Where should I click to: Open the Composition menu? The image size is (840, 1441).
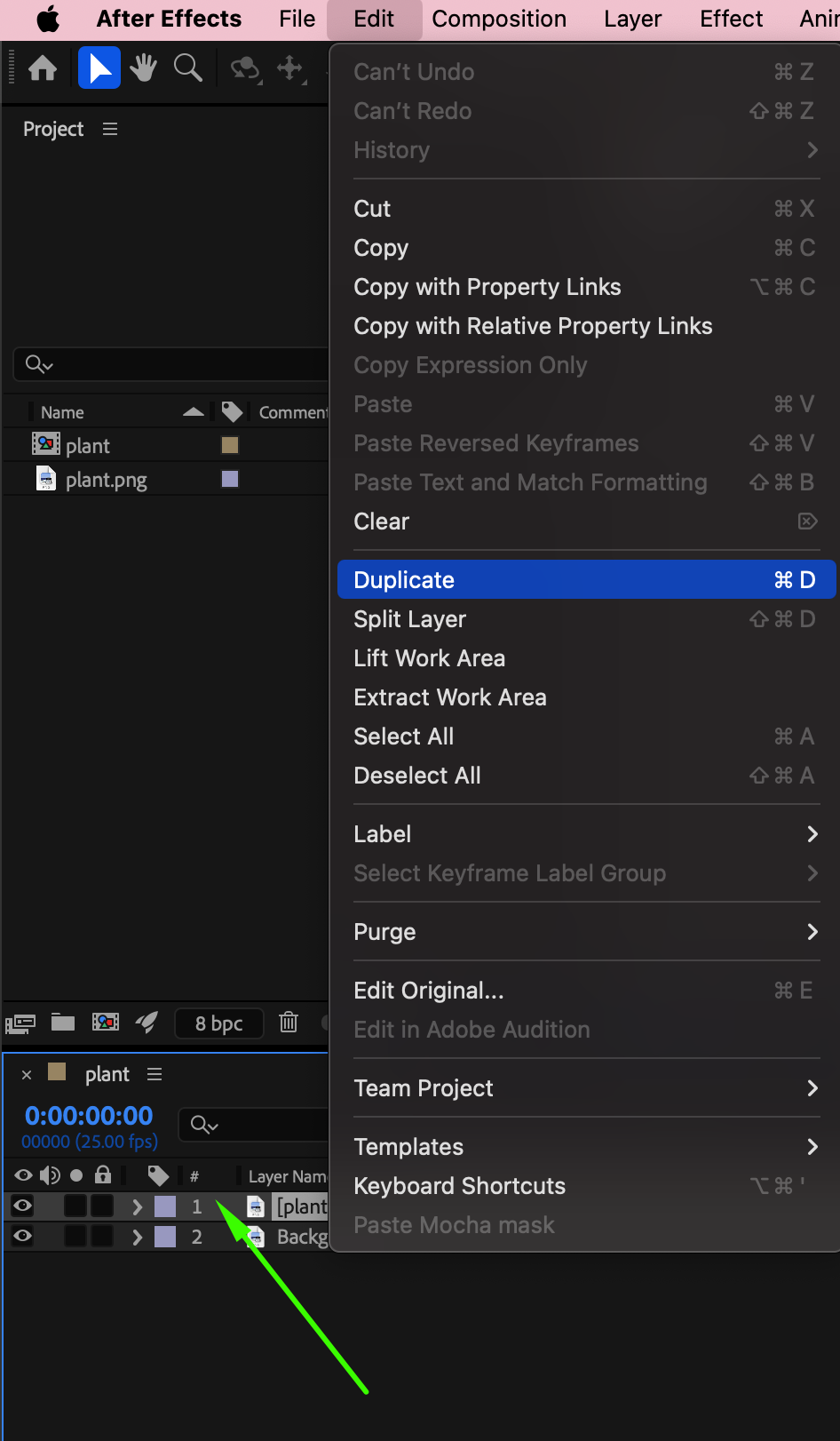pyautogui.click(x=499, y=19)
